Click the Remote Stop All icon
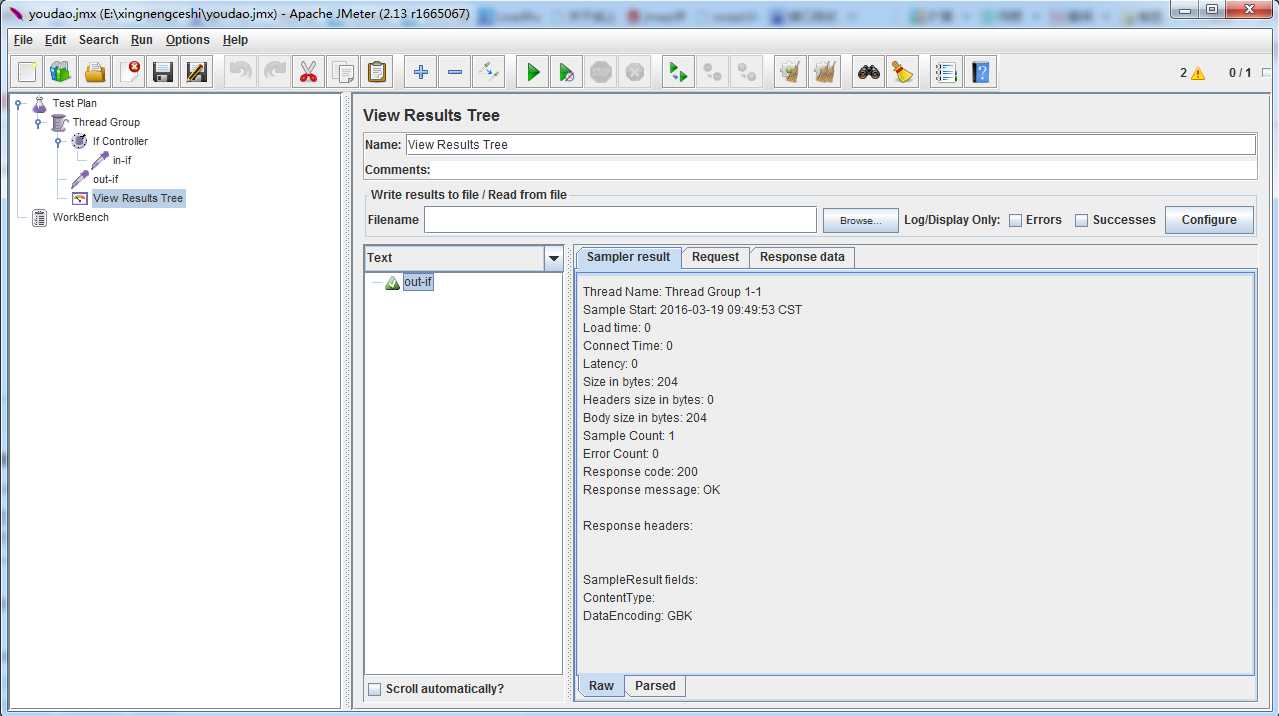This screenshot has height=716, width=1279. [x=713, y=72]
